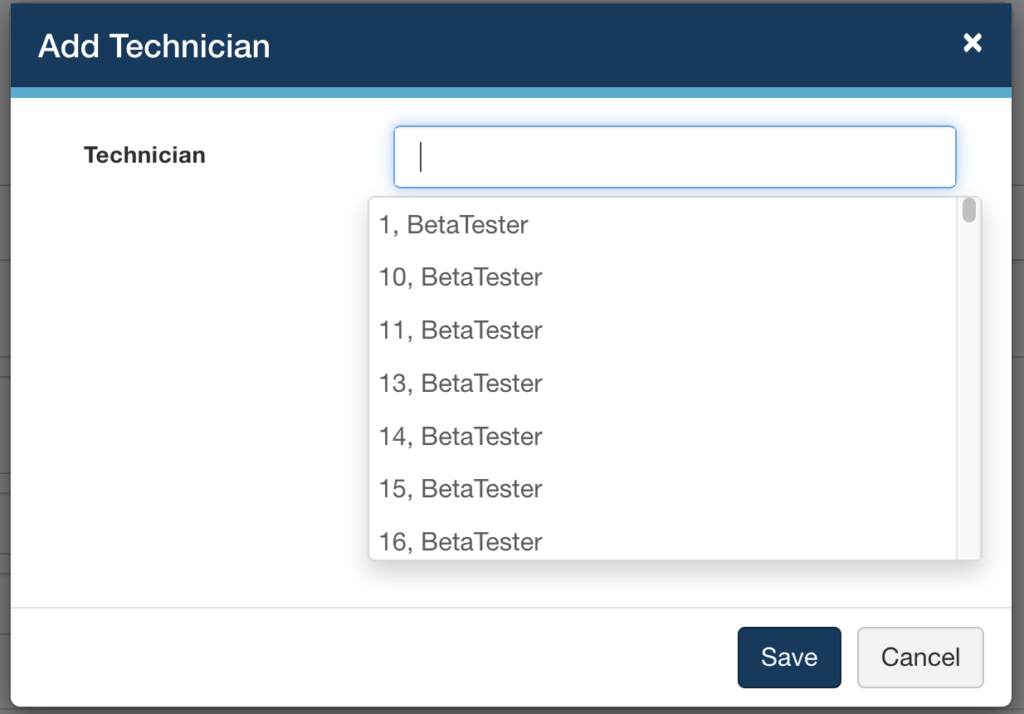
Task: Close the Add Technician dialog
Action: (972, 43)
